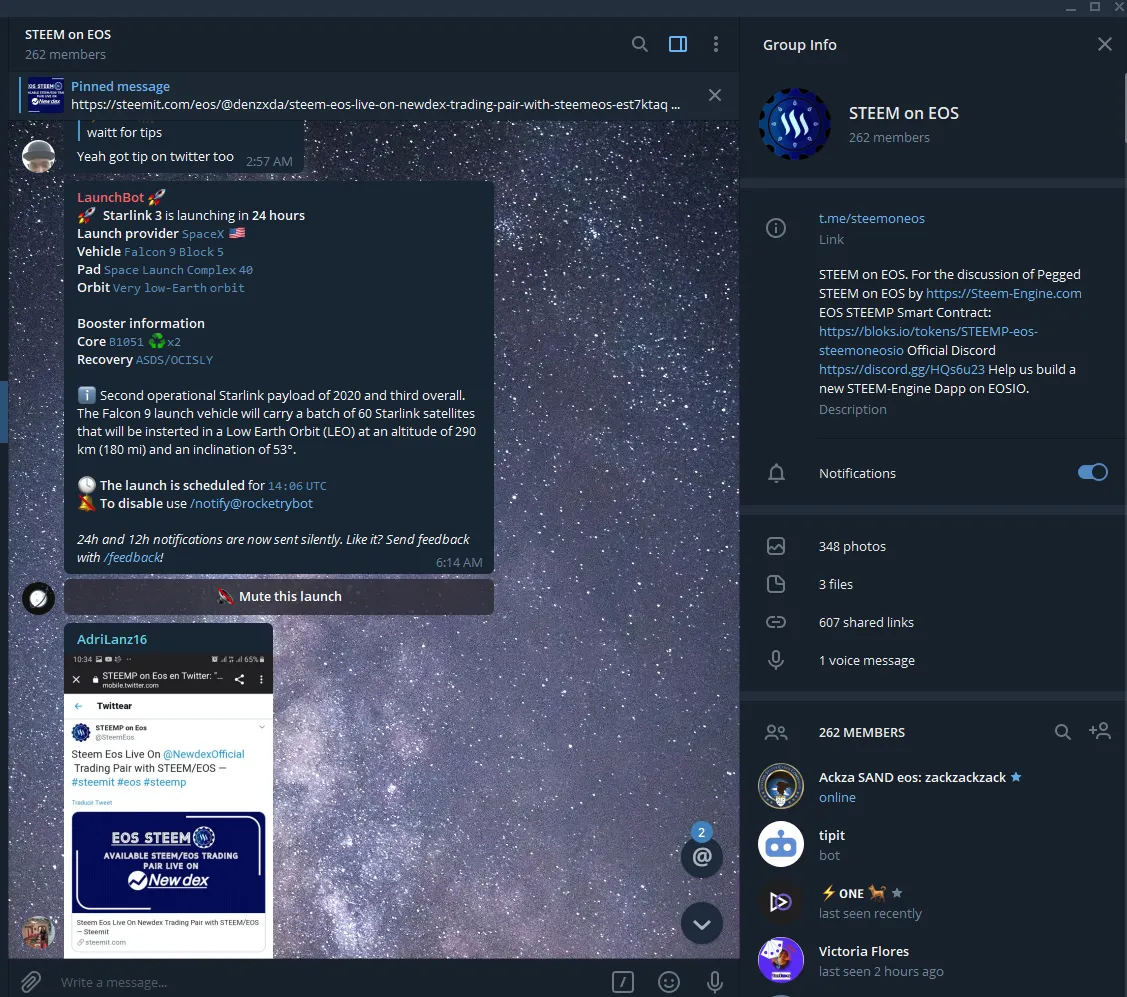1127x997 pixels.
Task: Dismiss the pinned message bar
Action: coord(714,95)
